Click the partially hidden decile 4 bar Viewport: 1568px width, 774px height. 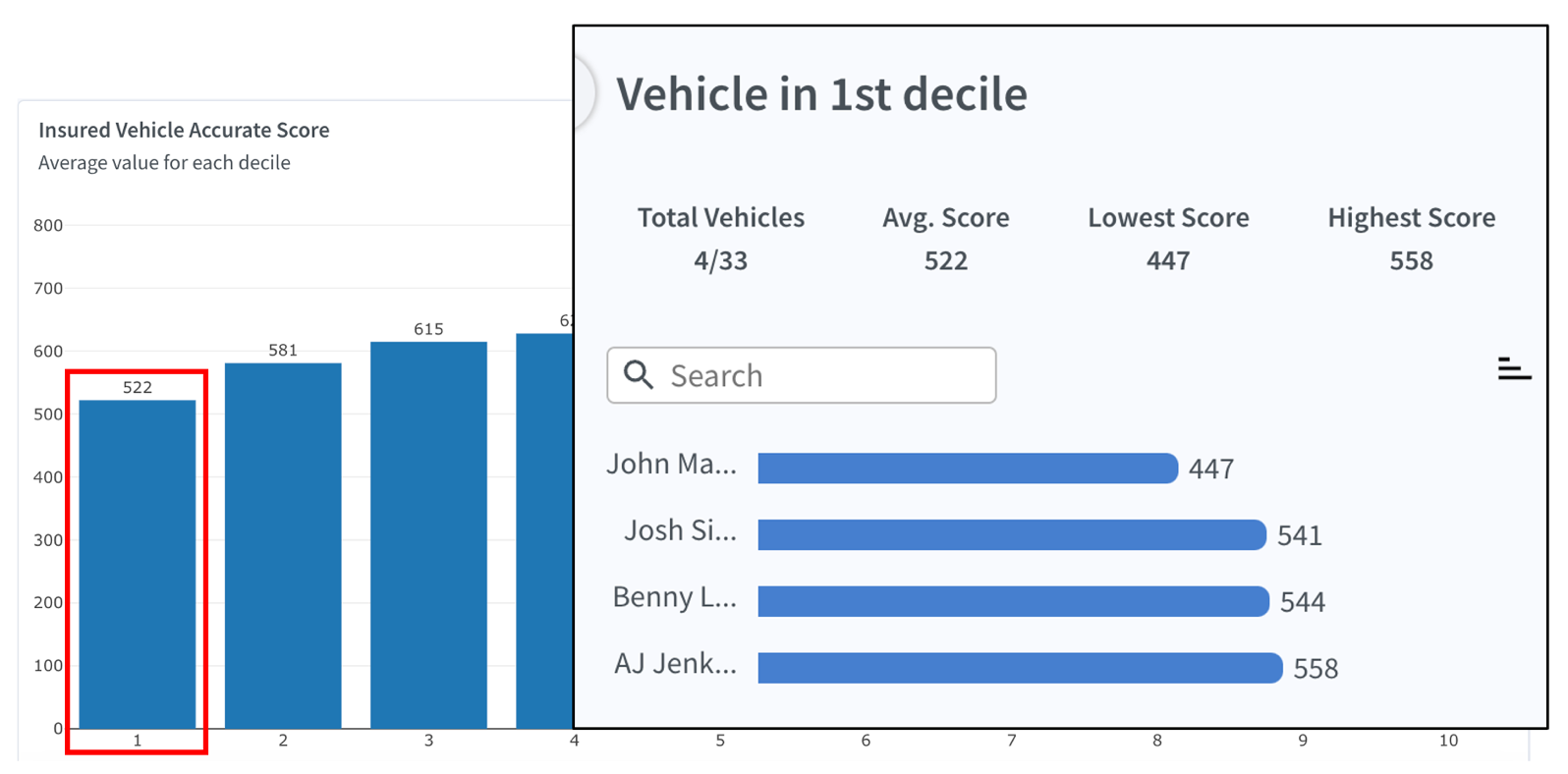click(544, 530)
